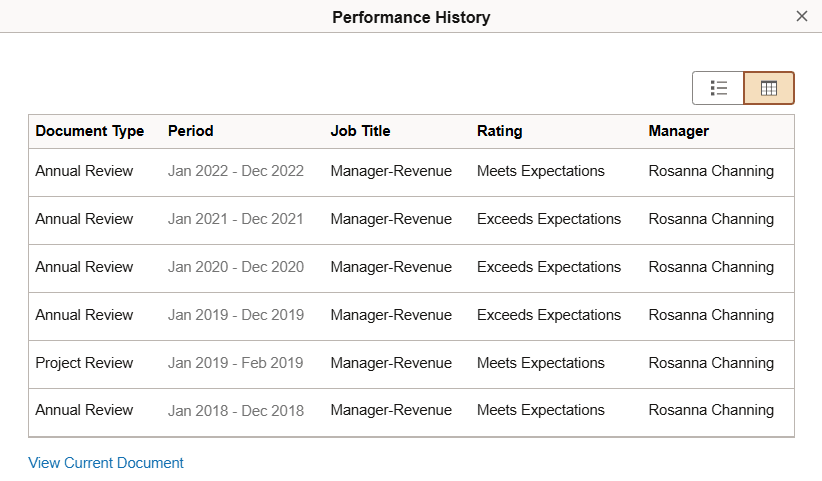Viewport: 822px width, 481px height.
Task: Click the Rating column header
Action: [x=499, y=131]
